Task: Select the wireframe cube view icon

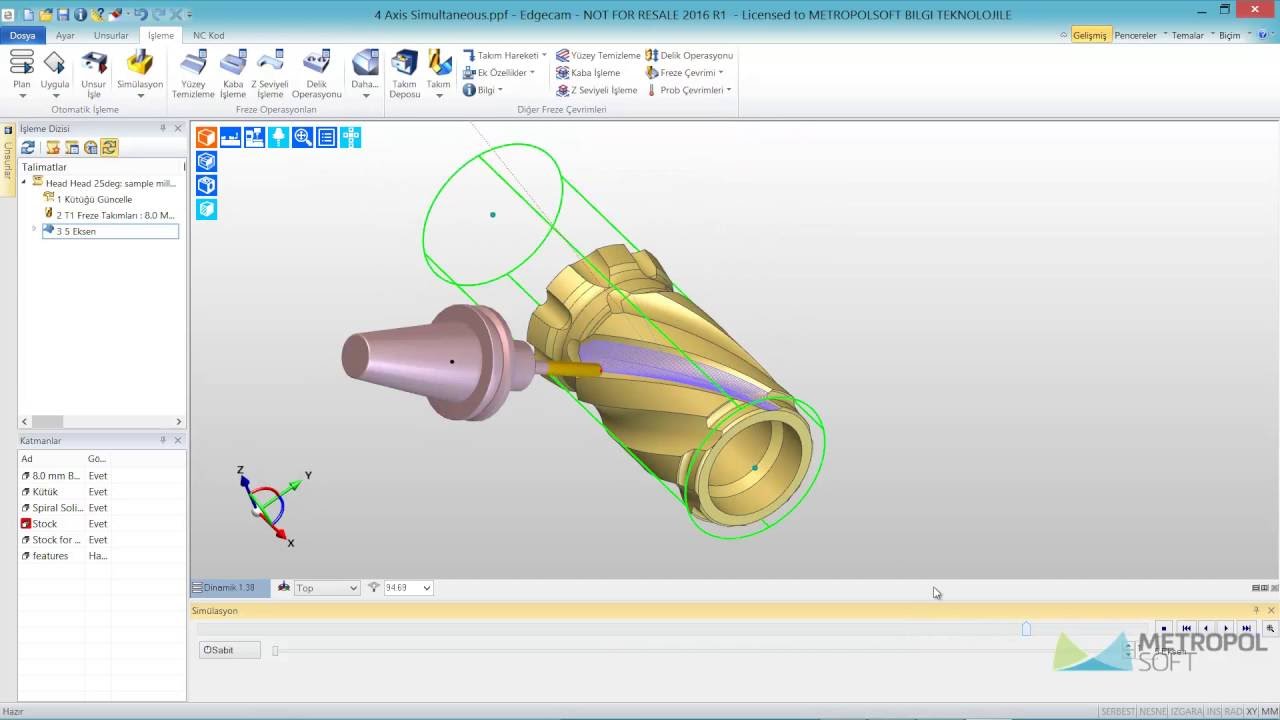Action: click(x=206, y=185)
